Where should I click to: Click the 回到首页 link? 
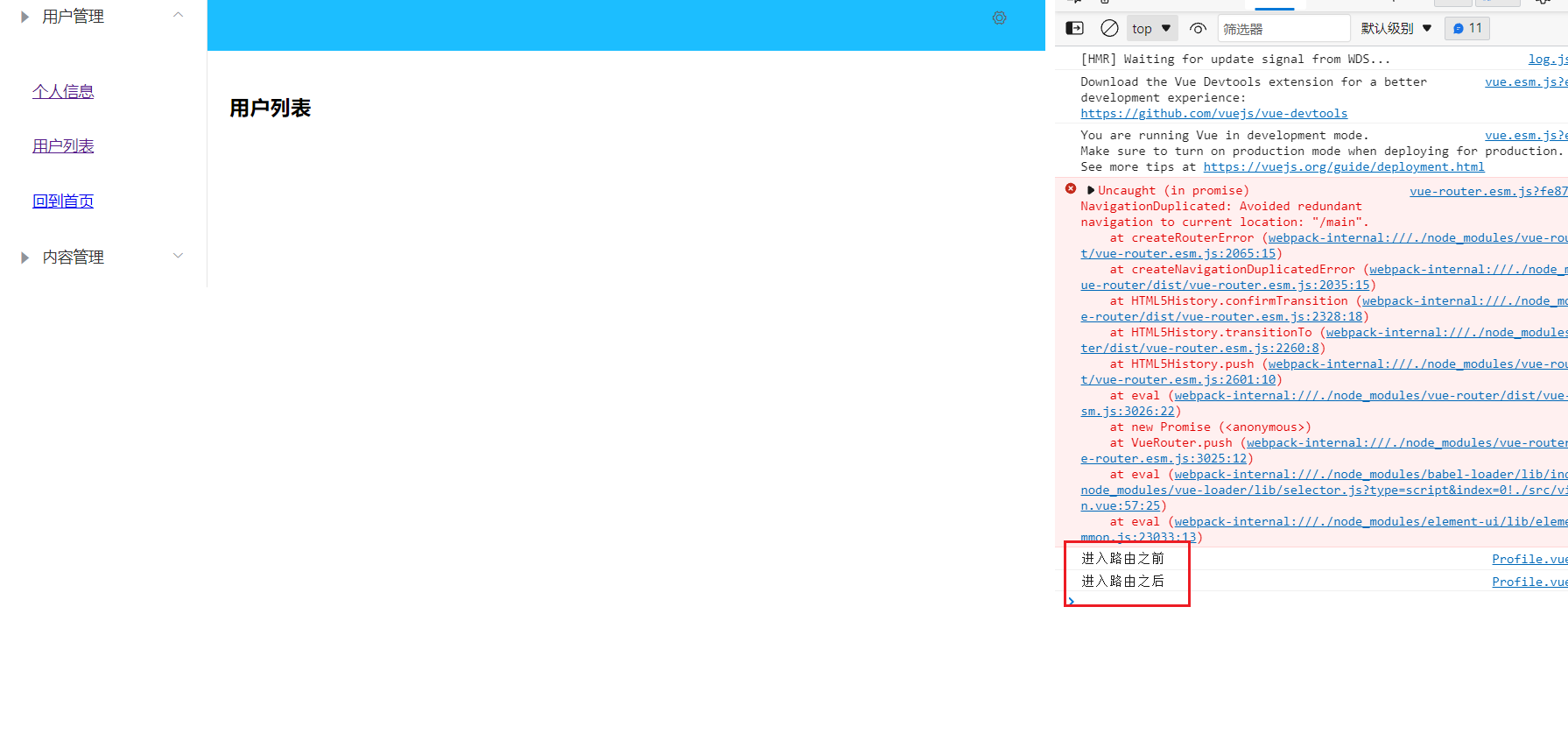(63, 201)
